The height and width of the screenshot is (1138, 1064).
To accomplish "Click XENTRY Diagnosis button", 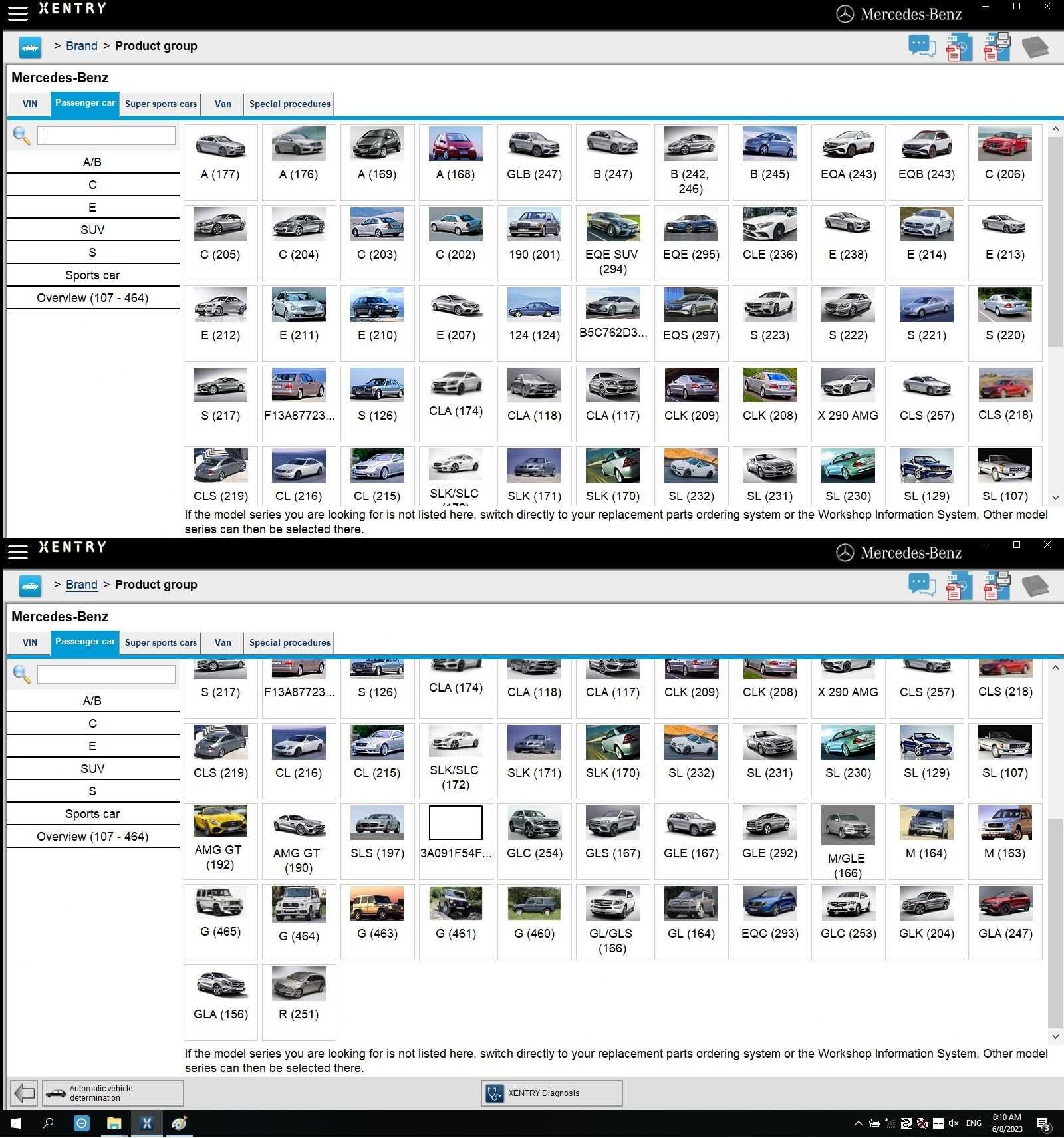I will [551, 1093].
